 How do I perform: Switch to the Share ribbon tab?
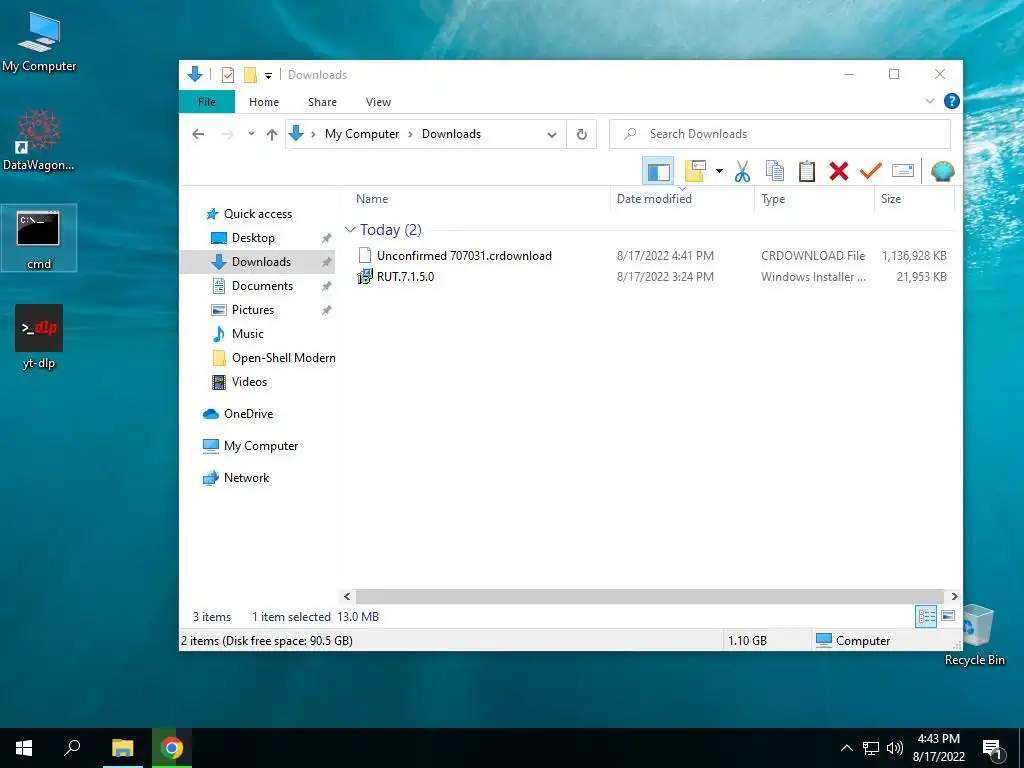coord(322,102)
